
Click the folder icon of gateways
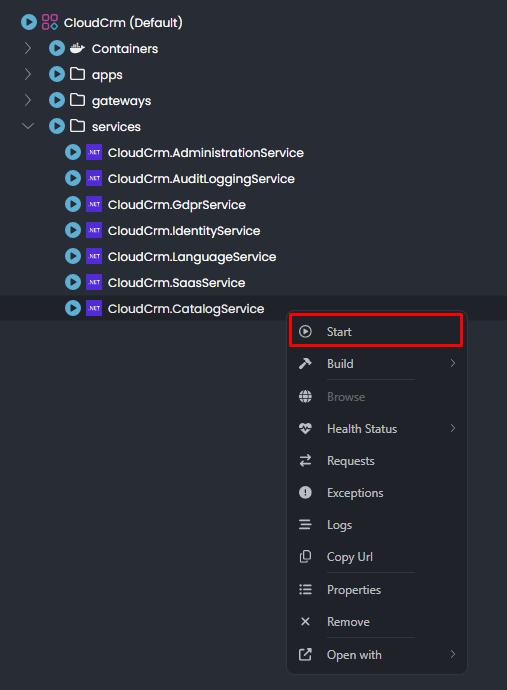click(77, 100)
